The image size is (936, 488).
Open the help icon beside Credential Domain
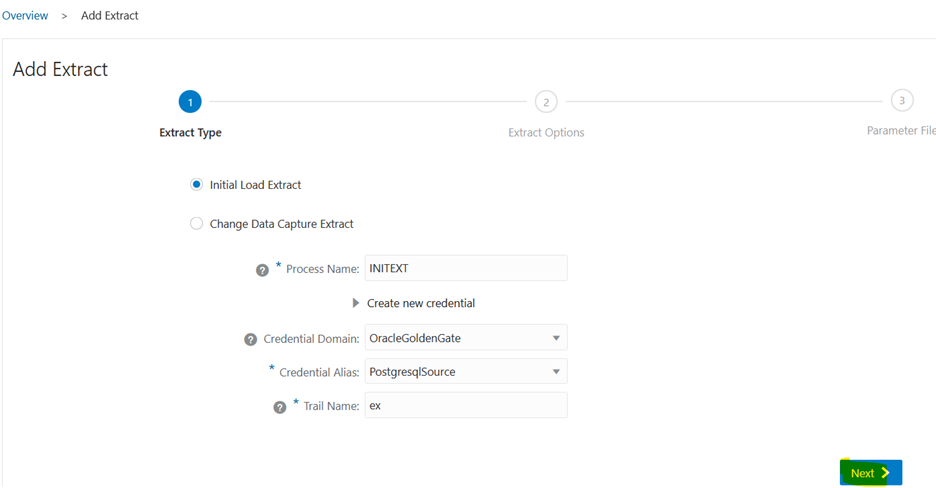tap(251, 339)
